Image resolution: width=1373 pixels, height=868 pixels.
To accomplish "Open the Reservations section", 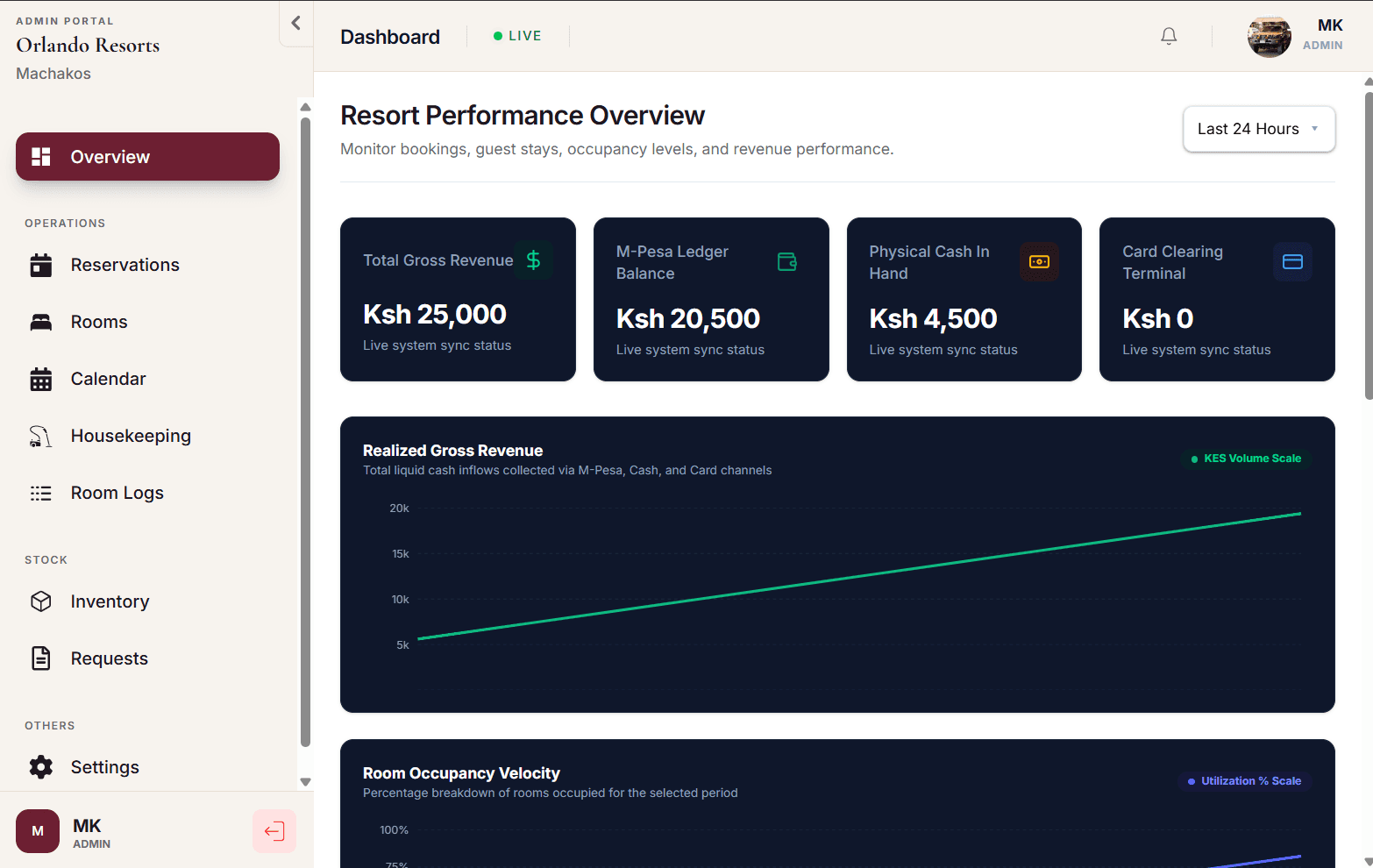I will (x=147, y=265).
